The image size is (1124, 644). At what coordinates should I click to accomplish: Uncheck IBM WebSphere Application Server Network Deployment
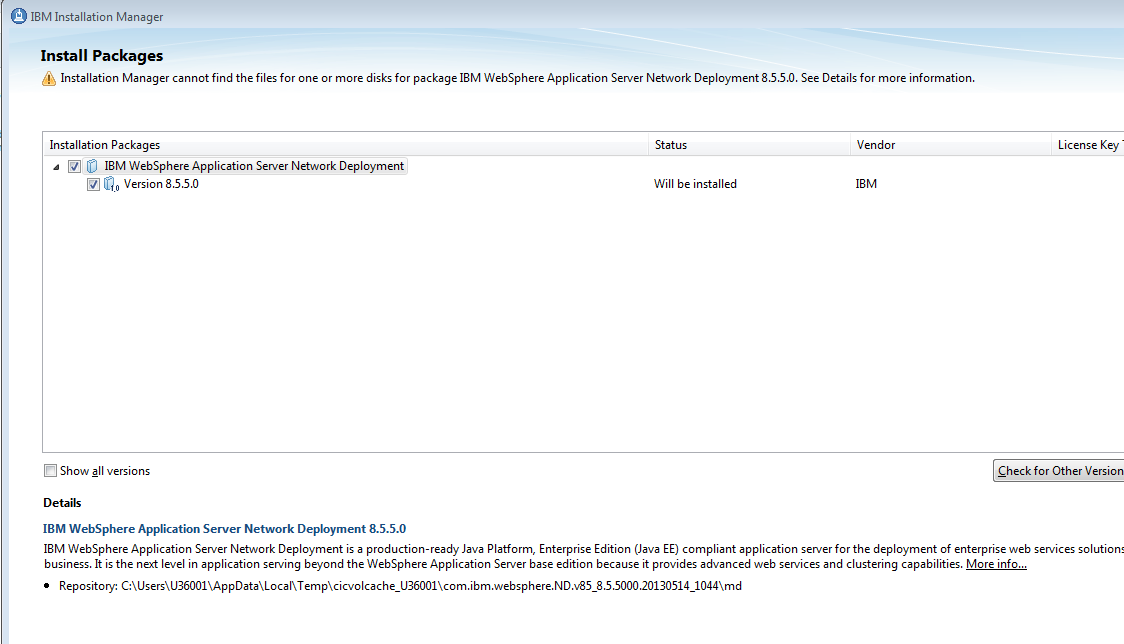tap(75, 166)
